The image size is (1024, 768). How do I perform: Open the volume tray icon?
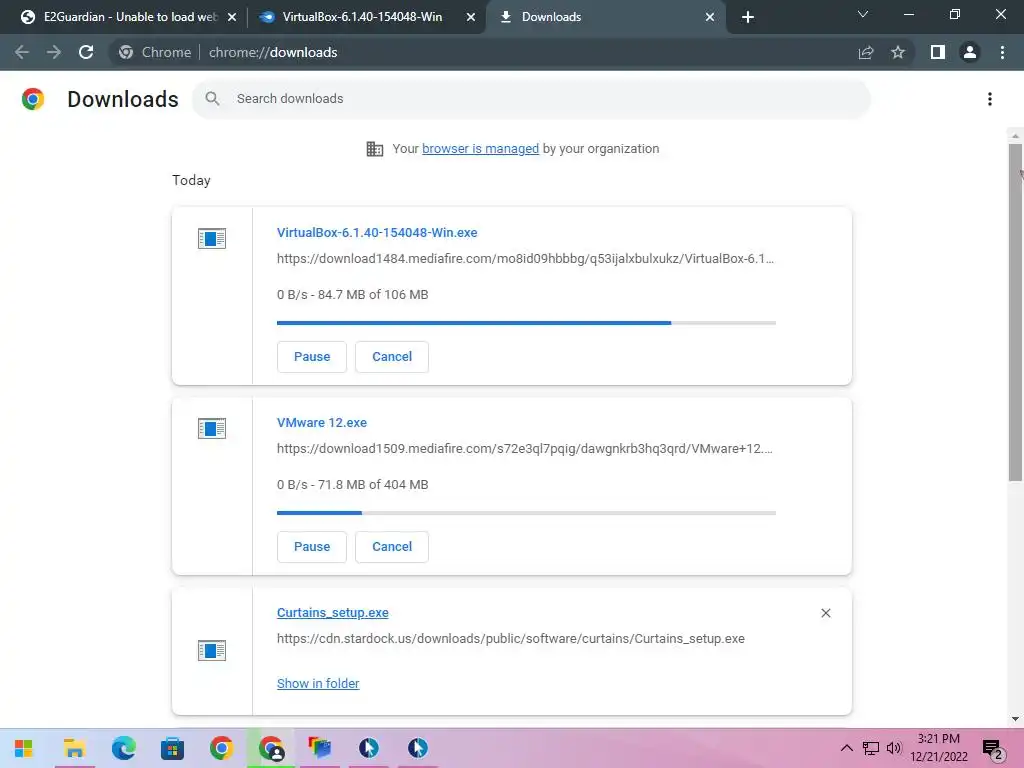(894, 748)
